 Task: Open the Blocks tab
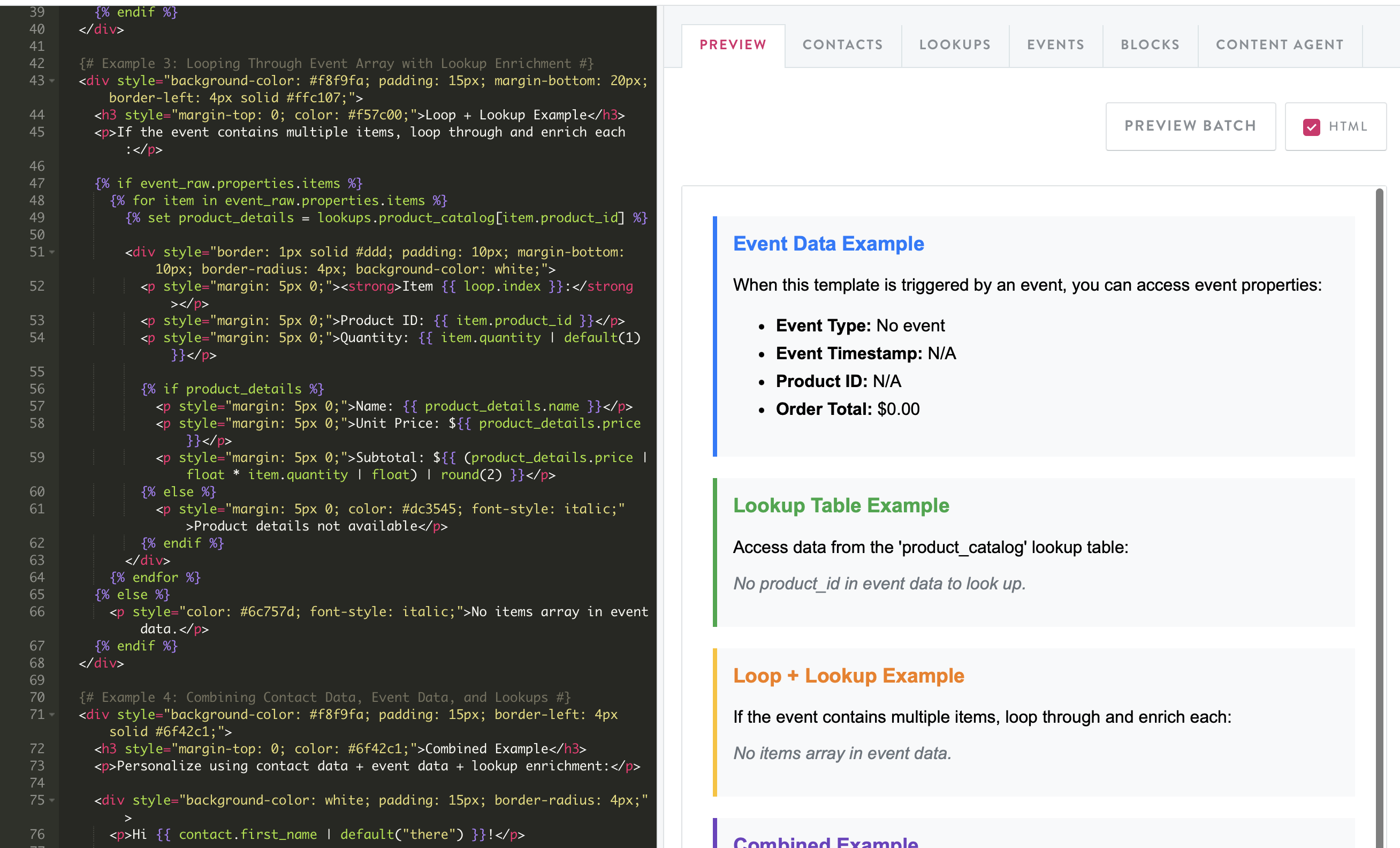tap(1150, 45)
